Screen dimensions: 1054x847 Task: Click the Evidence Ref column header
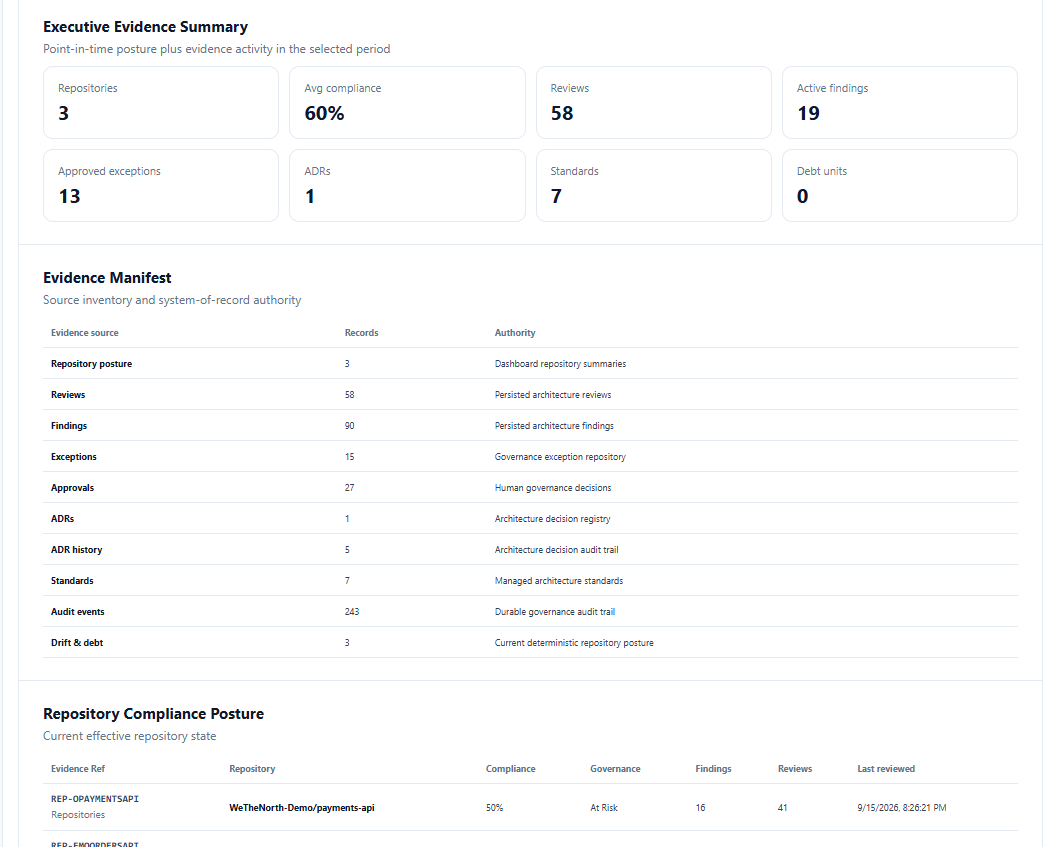point(78,769)
